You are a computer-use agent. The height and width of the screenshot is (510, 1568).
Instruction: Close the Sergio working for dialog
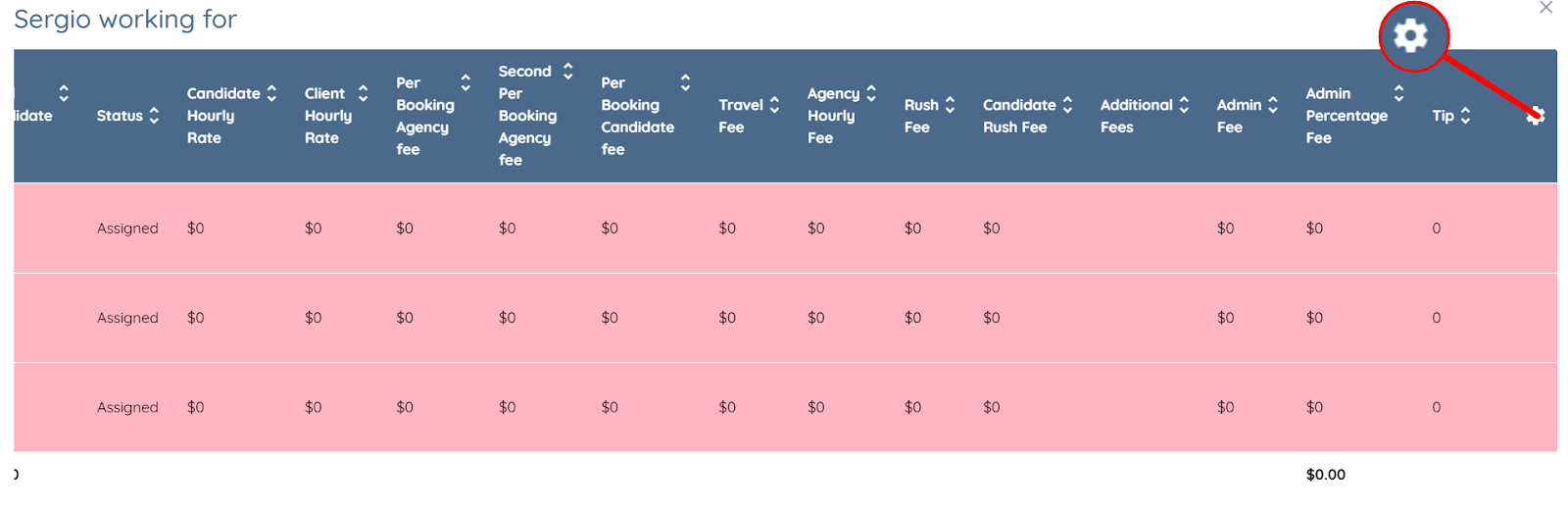[1546, 8]
